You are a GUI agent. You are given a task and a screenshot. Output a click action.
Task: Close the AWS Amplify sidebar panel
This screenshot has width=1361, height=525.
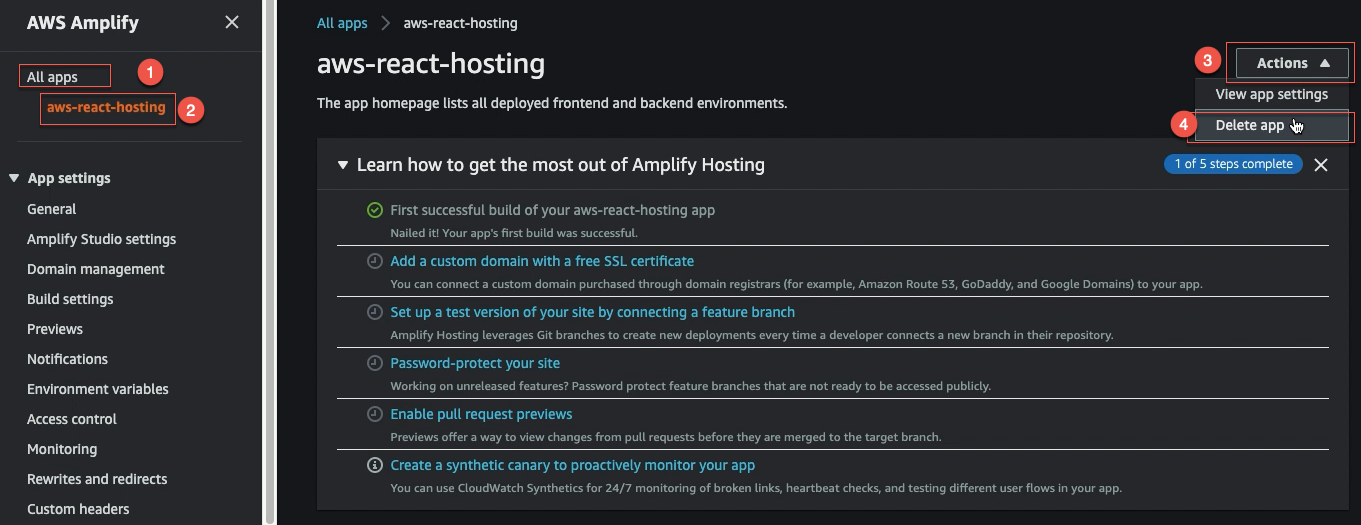[232, 22]
